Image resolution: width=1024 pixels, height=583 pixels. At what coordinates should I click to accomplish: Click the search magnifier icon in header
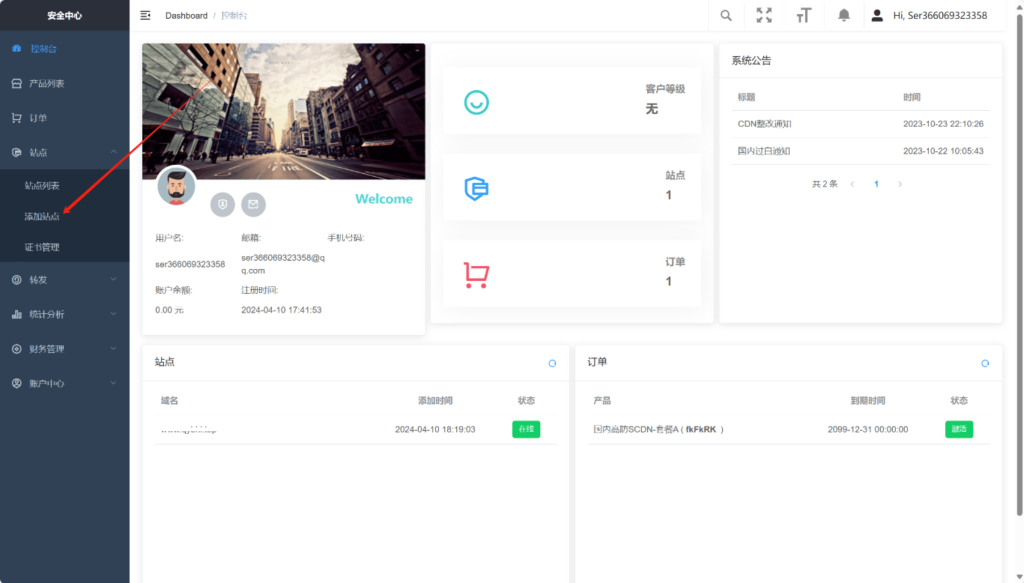tap(726, 15)
